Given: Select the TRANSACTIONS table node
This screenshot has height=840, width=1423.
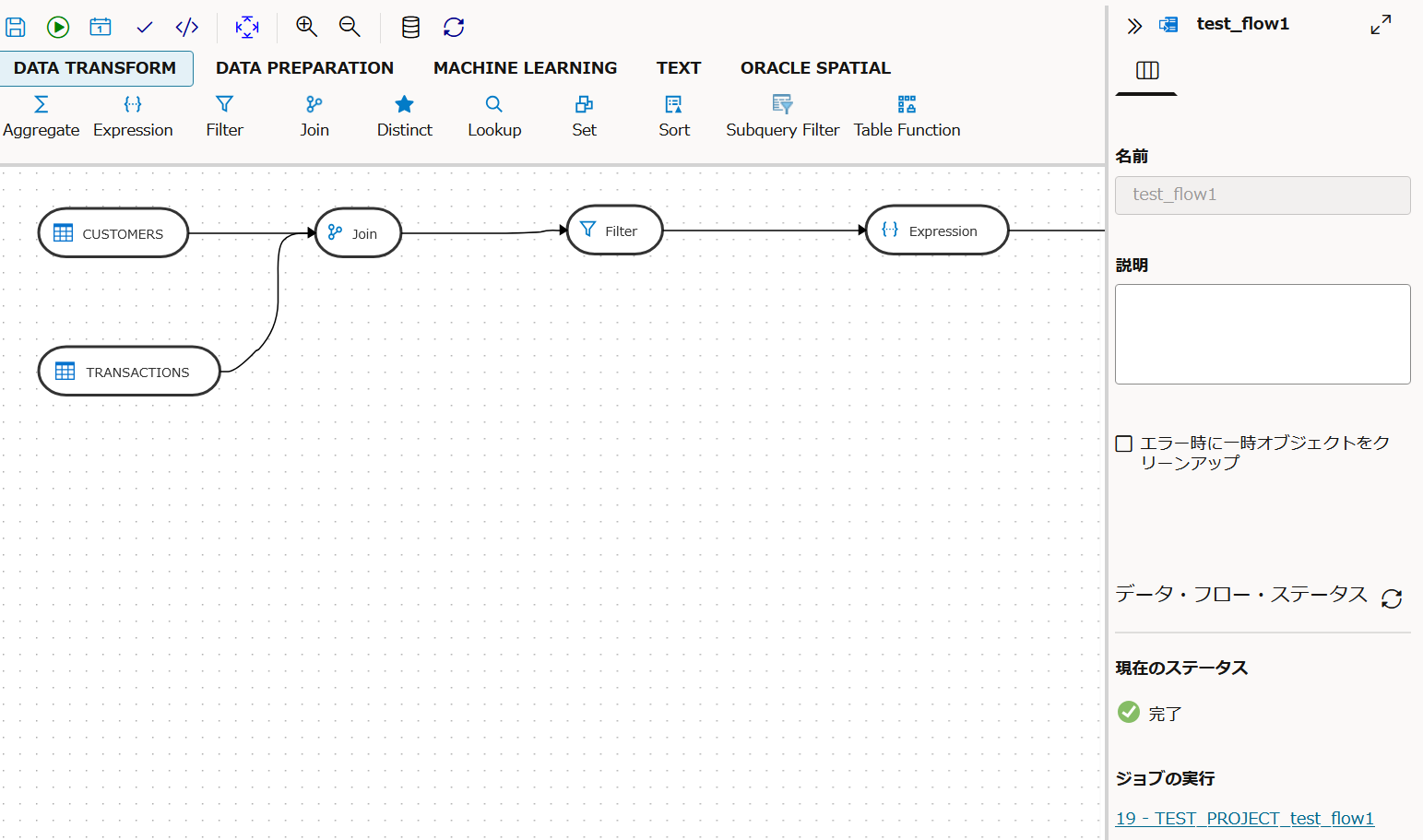Looking at the screenshot, I should [128, 372].
